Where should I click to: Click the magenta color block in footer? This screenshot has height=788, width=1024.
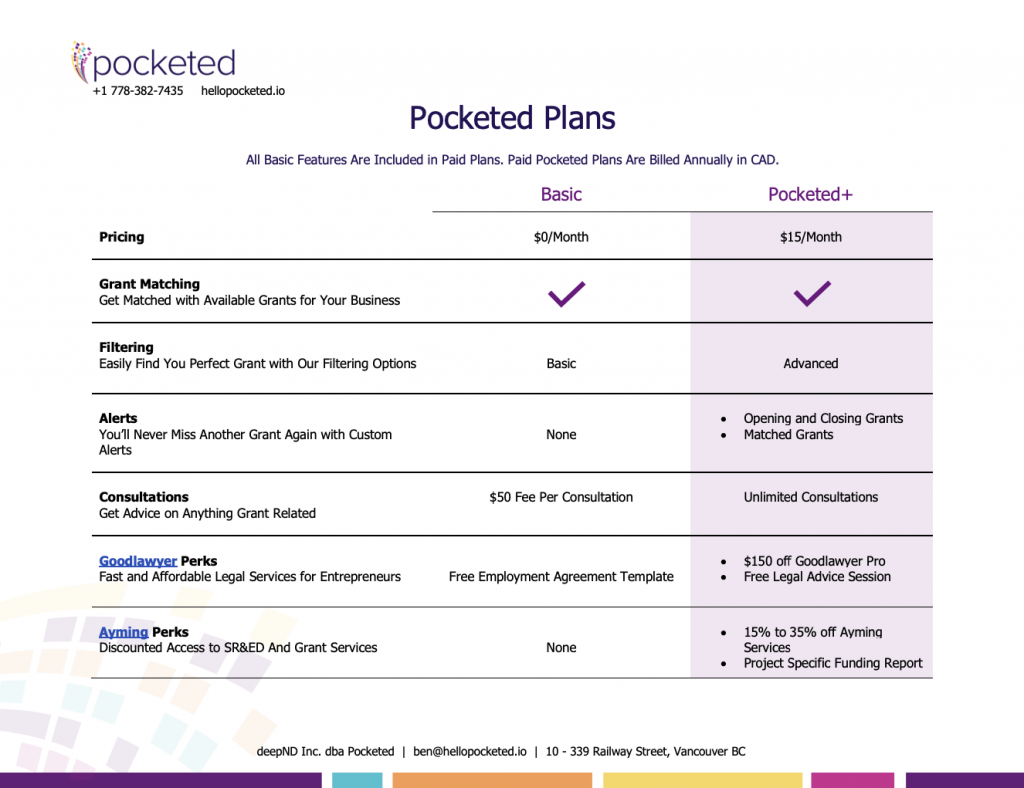click(852, 780)
